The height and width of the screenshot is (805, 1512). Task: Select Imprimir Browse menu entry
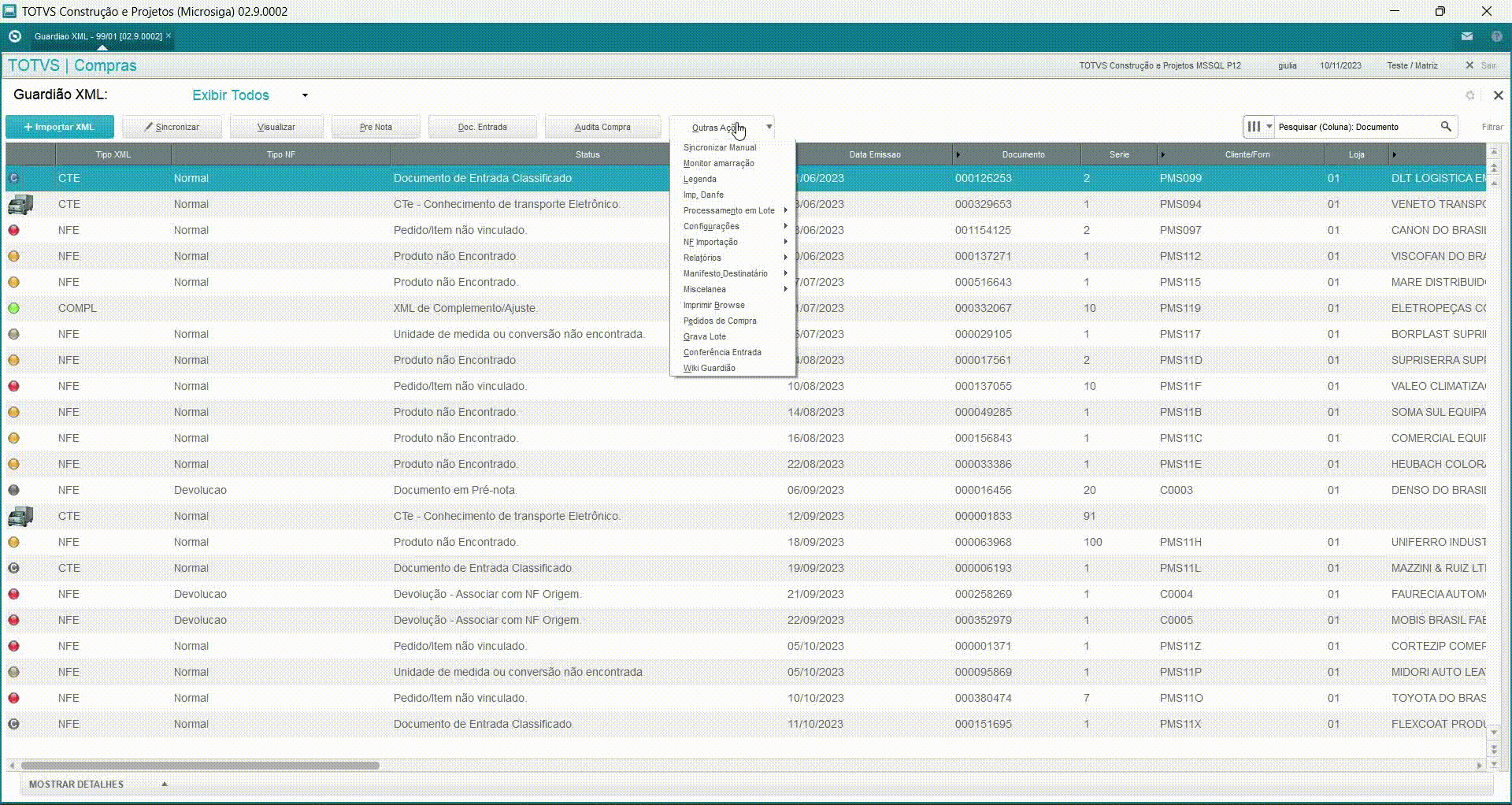click(x=713, y=306)
